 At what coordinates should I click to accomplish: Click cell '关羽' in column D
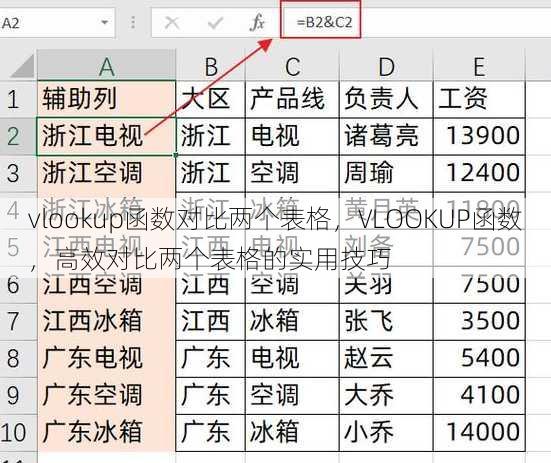click(386, 284)
